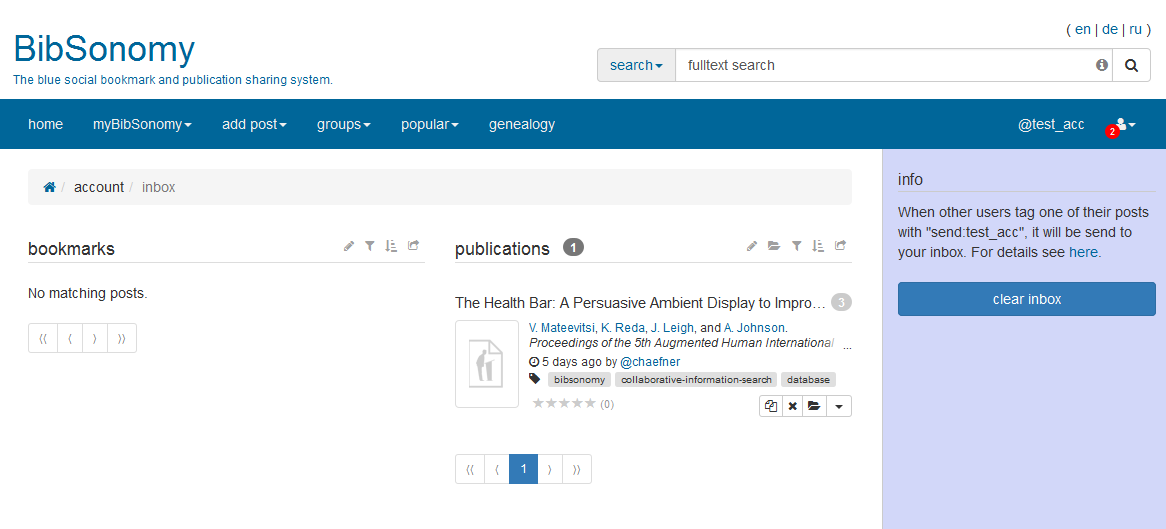Open author J. Leigh link
The width and height of the screenshot is (1166, 529).
click(672, 327)
